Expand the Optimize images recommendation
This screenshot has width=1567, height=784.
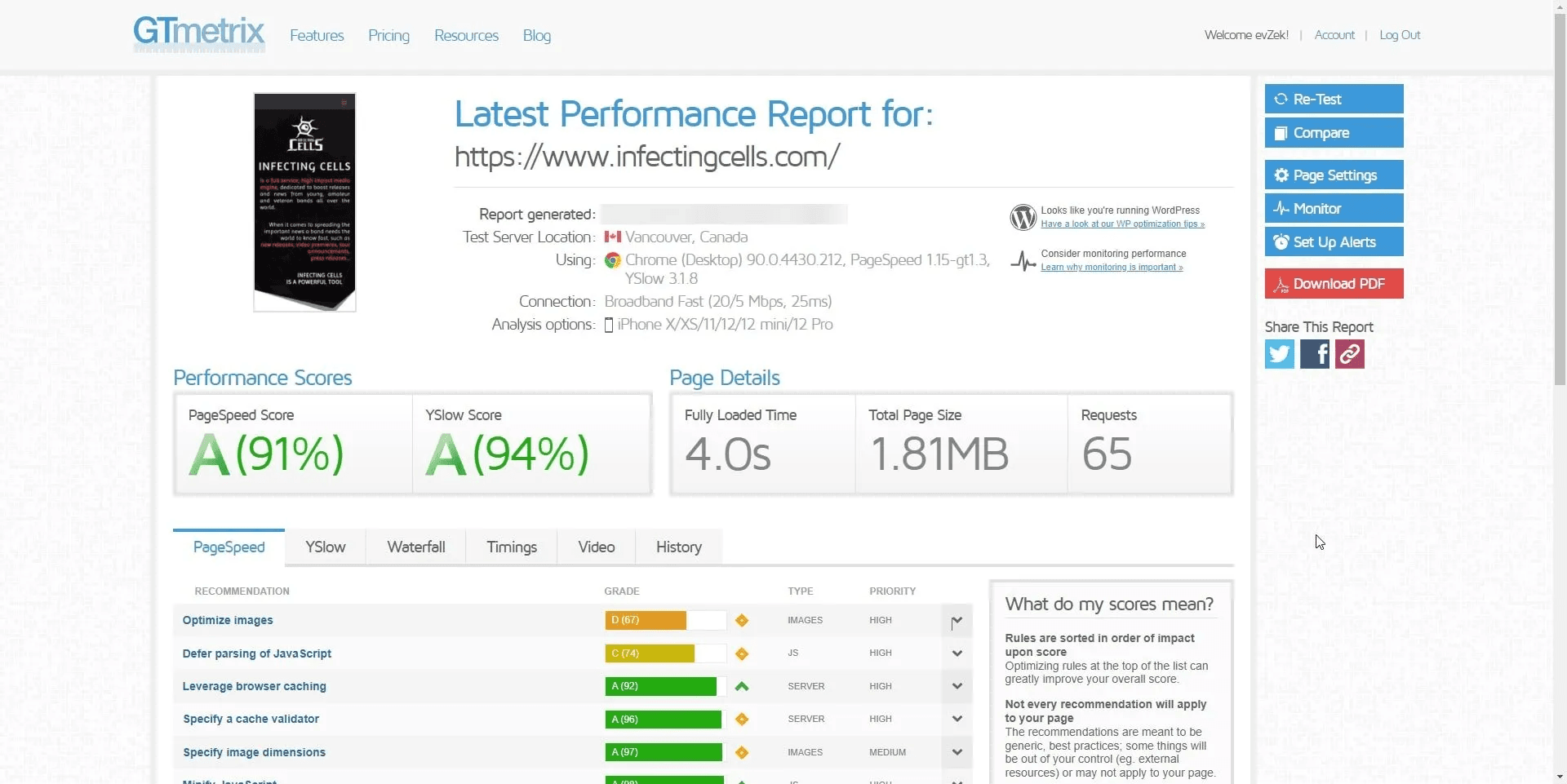957,621
